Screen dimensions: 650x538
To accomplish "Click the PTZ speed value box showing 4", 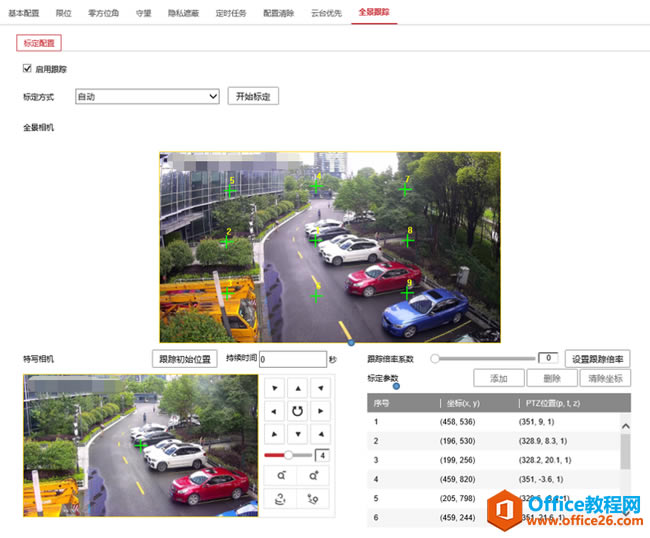I will [x=322, y=455].
